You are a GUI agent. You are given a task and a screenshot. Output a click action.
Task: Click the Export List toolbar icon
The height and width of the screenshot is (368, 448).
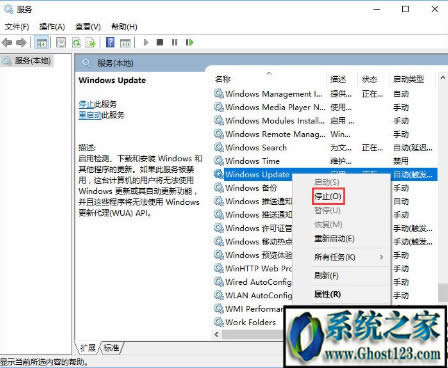[x=90, y=42]
